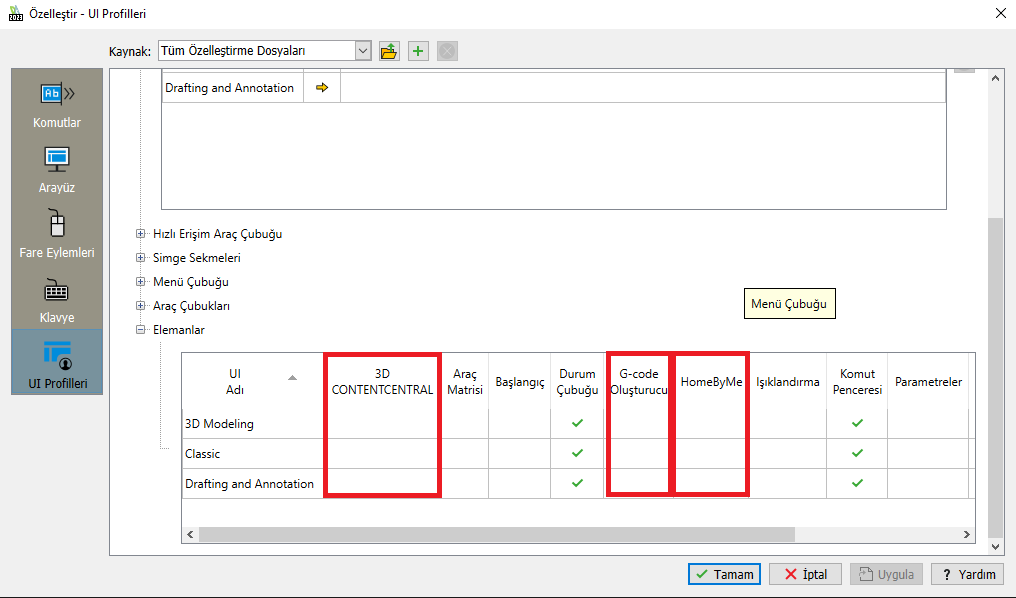
Task: Open the Komutlar section icon
Action: pos(56,95)
